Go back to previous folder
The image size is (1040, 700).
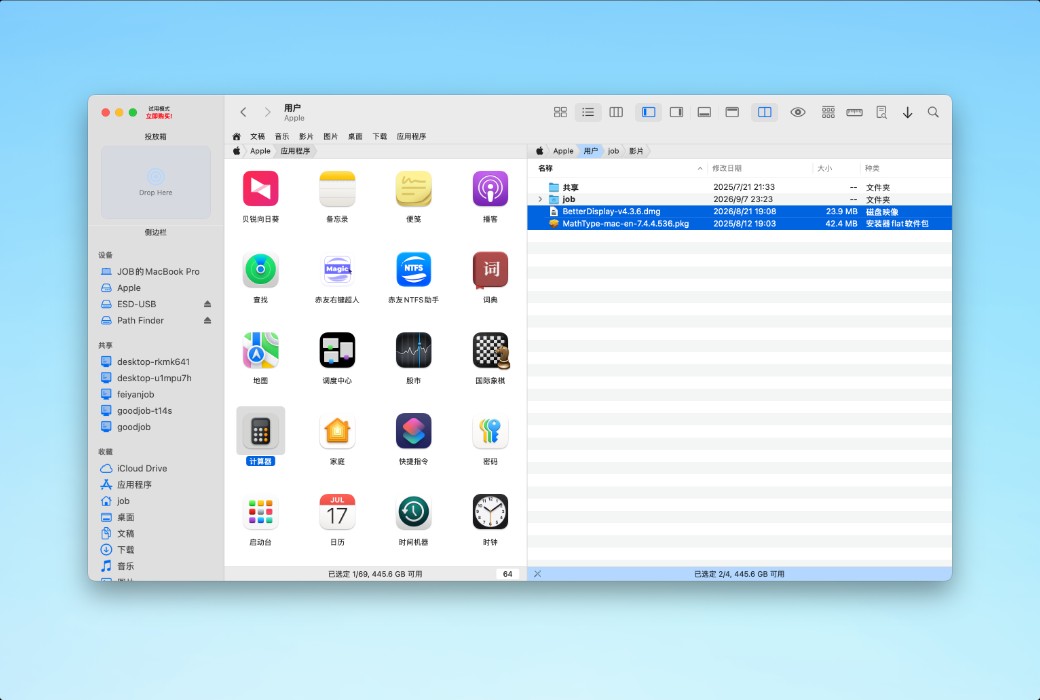click(x=243, y=112)
